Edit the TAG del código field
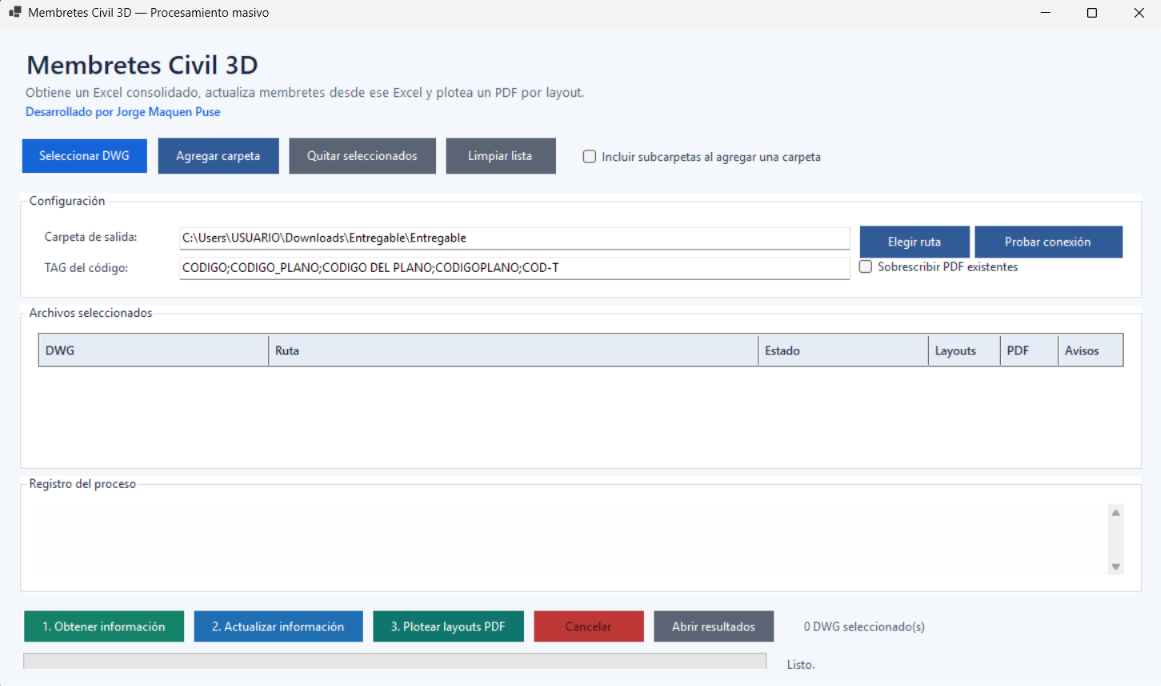The height and width of the screenshot is (686, 1161). click(x=515, y=267)
